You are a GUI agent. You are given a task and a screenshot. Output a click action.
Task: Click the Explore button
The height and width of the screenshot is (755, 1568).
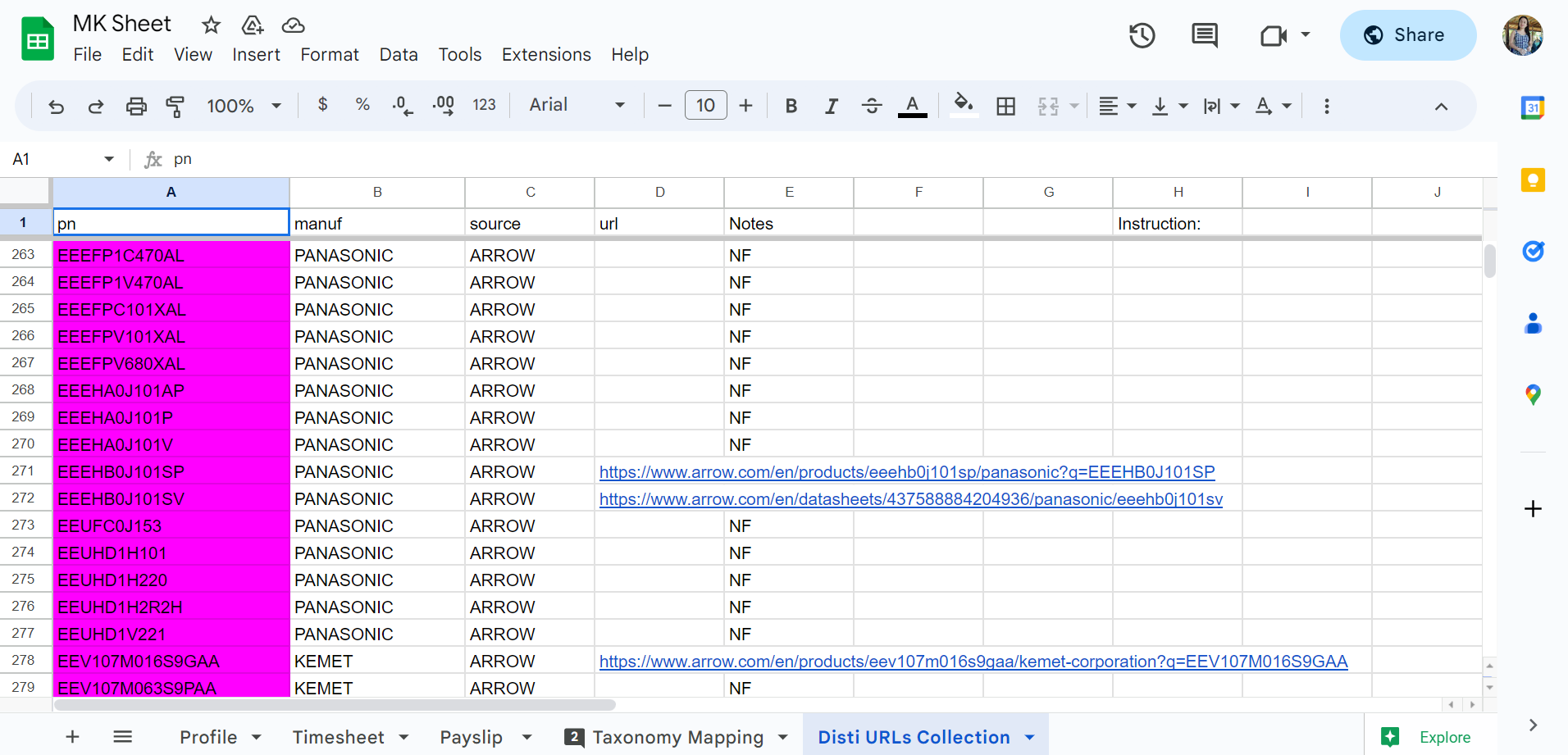point(1427,737)
